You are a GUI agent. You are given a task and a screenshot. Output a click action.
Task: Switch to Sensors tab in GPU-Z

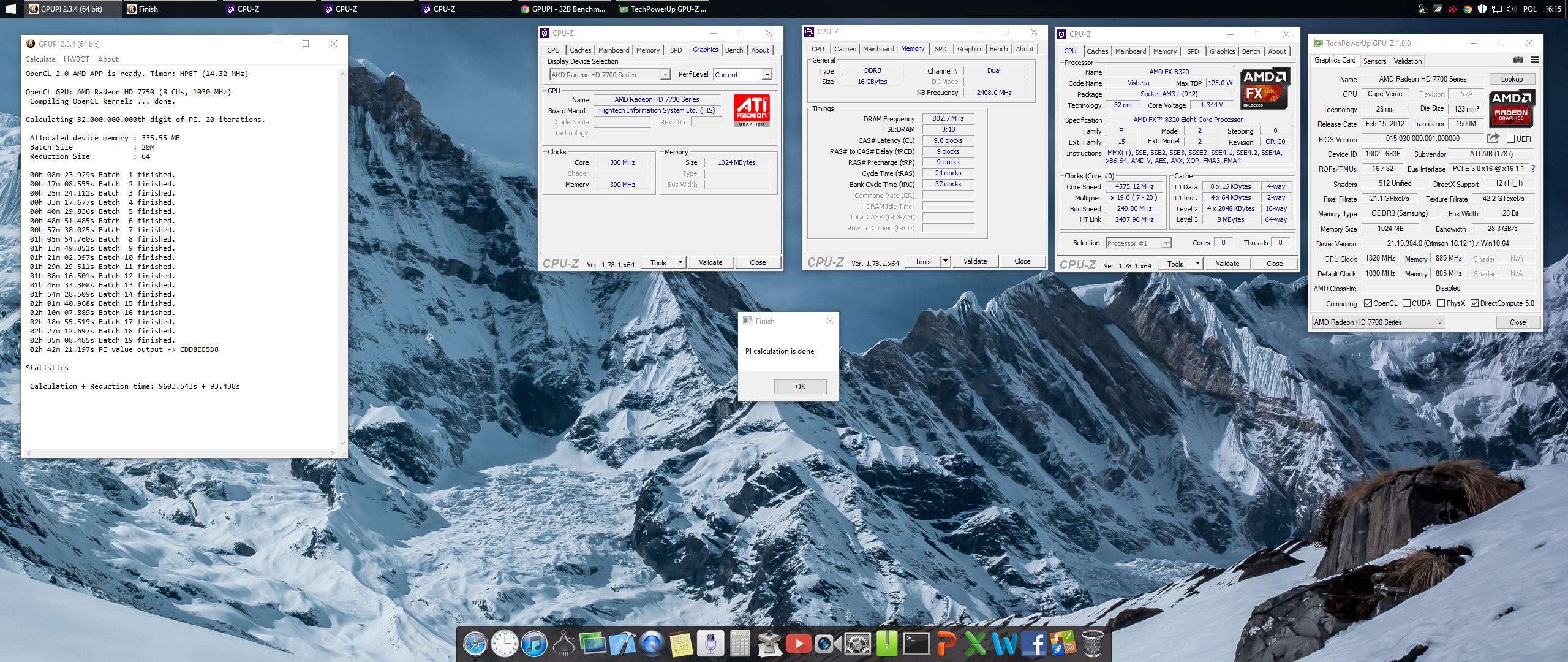point(1374,61)
